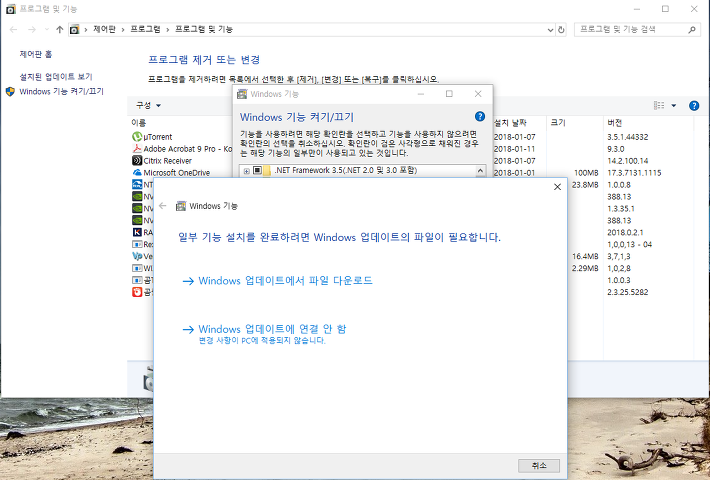Click 프로그램 및 기능 breadcrumb segment
This screenshot has width=710, height=480.
(204, 29)
